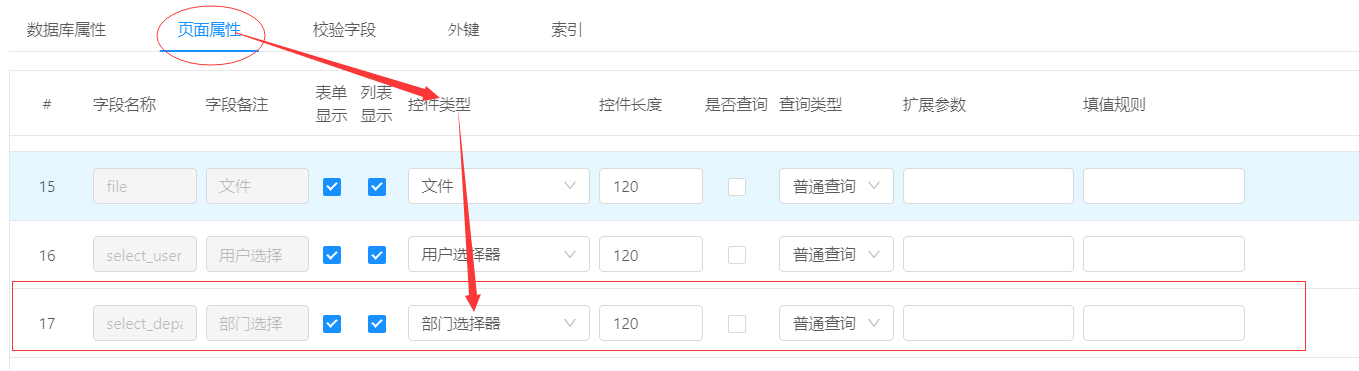1359x371 pixels.
Task: Toggle 表单显示 checkbox for select_user row
Action: click(332, 255)
